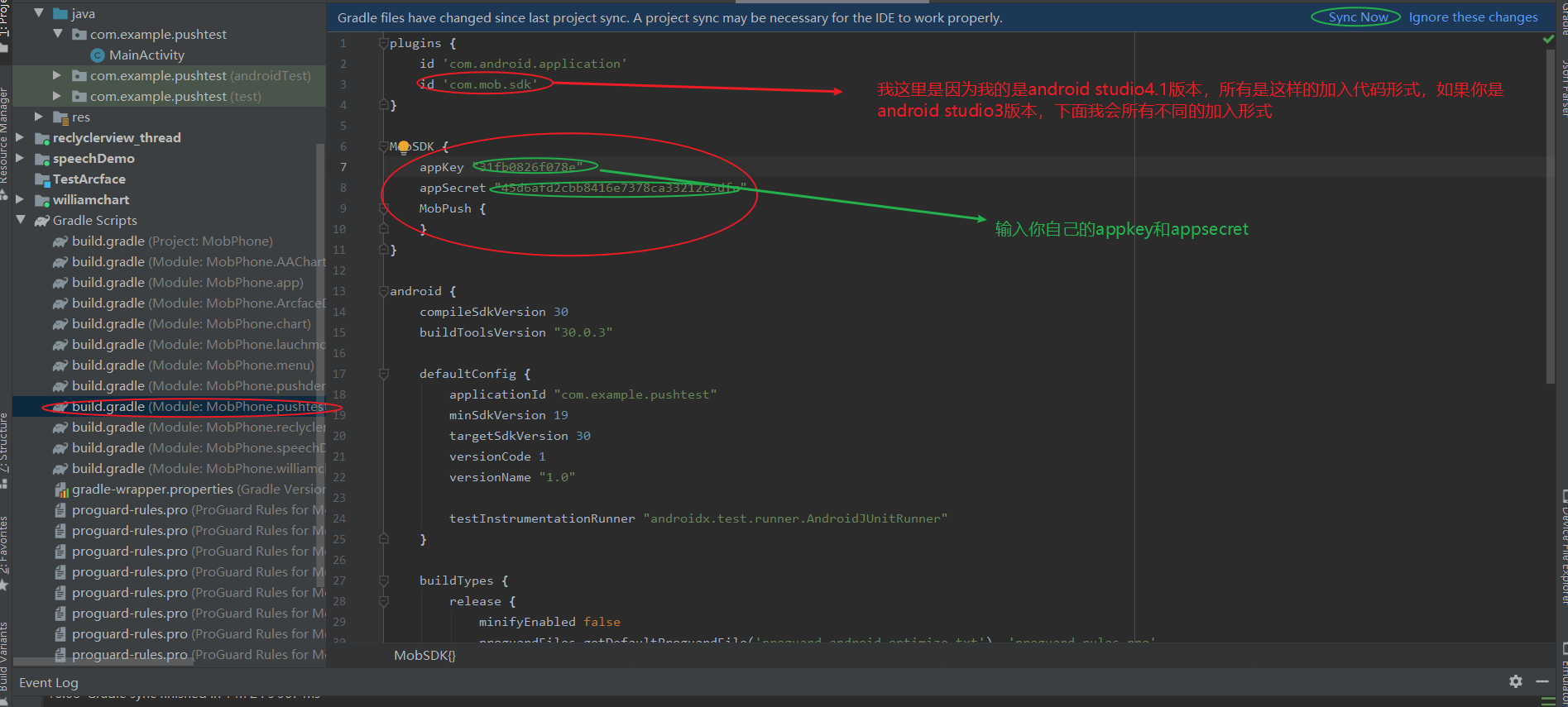
Task: Expand com.example.pushtest (test)
Action: point(57,96)
